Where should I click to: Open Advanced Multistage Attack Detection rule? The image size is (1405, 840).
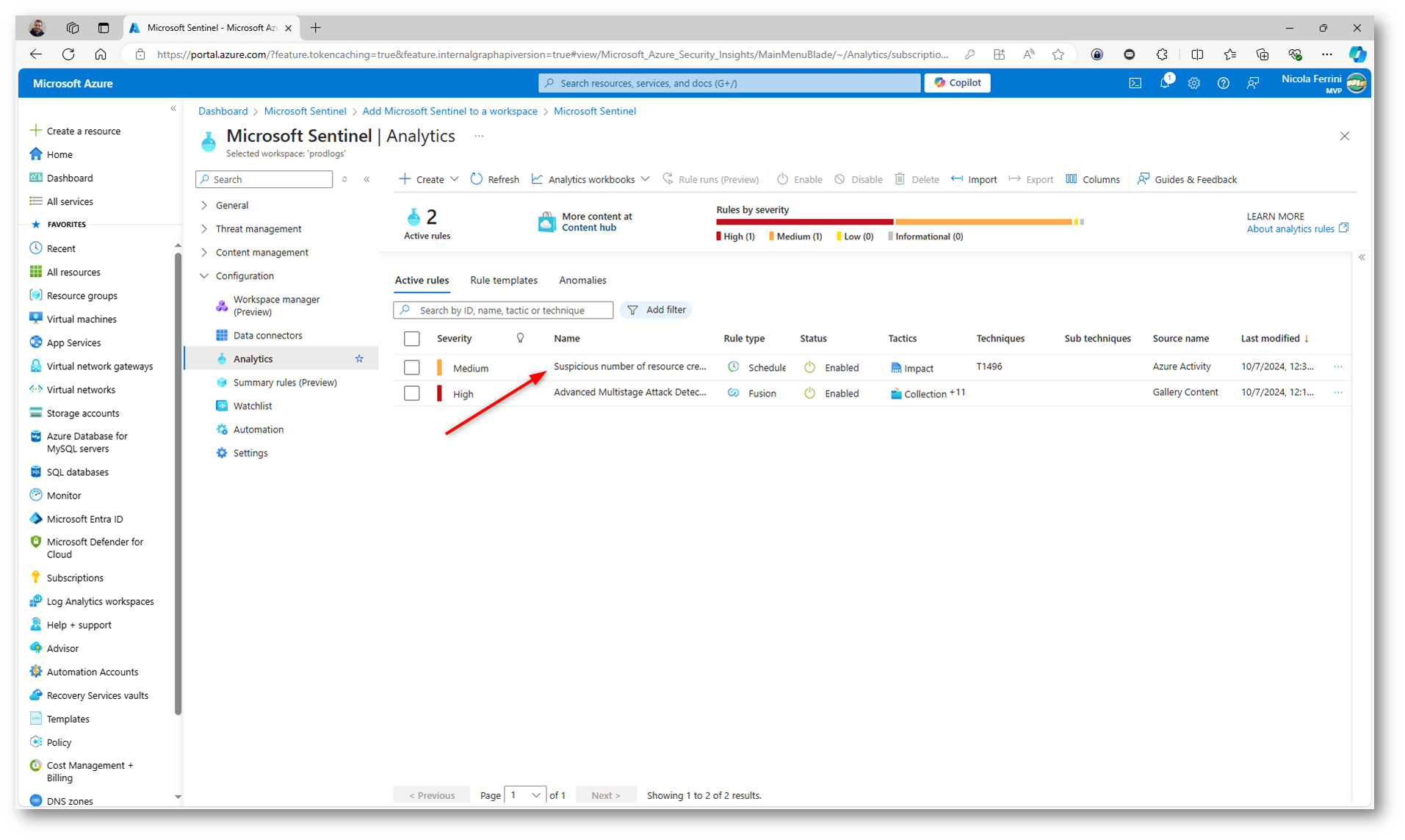click(x=629, y=392)
